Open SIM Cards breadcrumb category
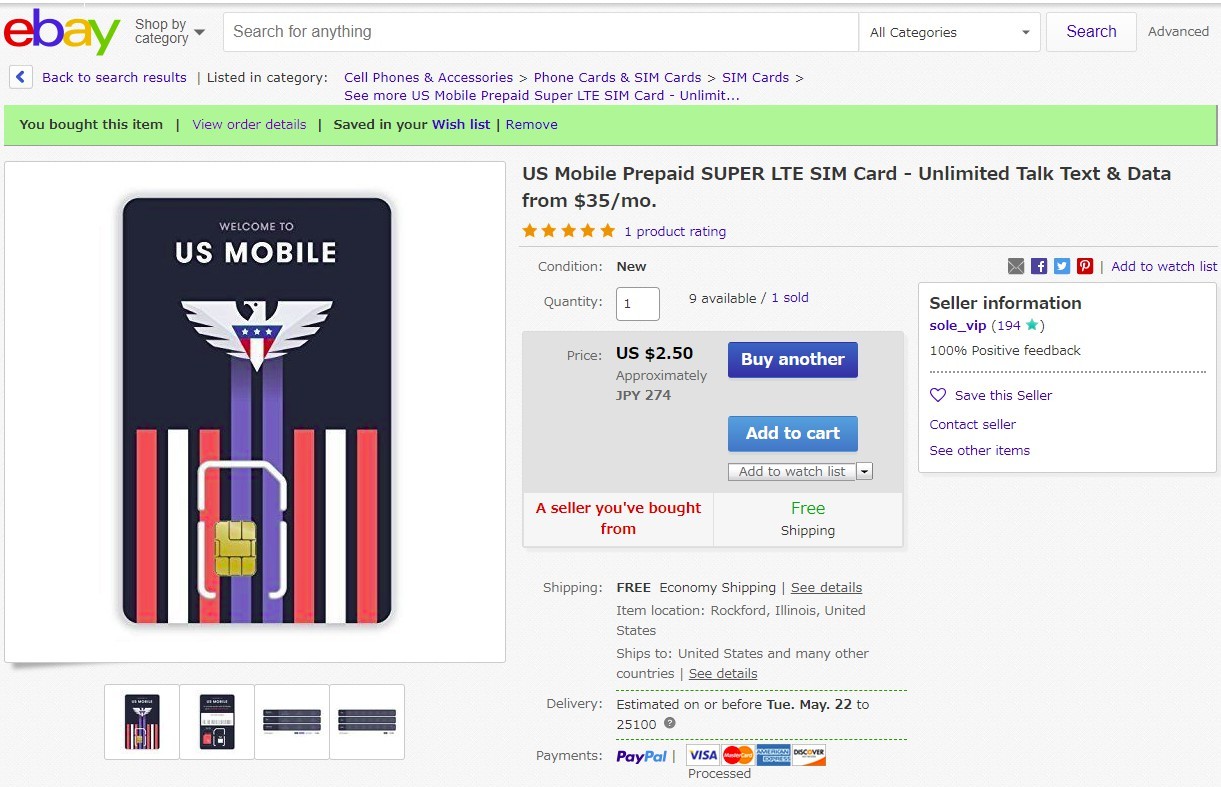 (755, 77)
